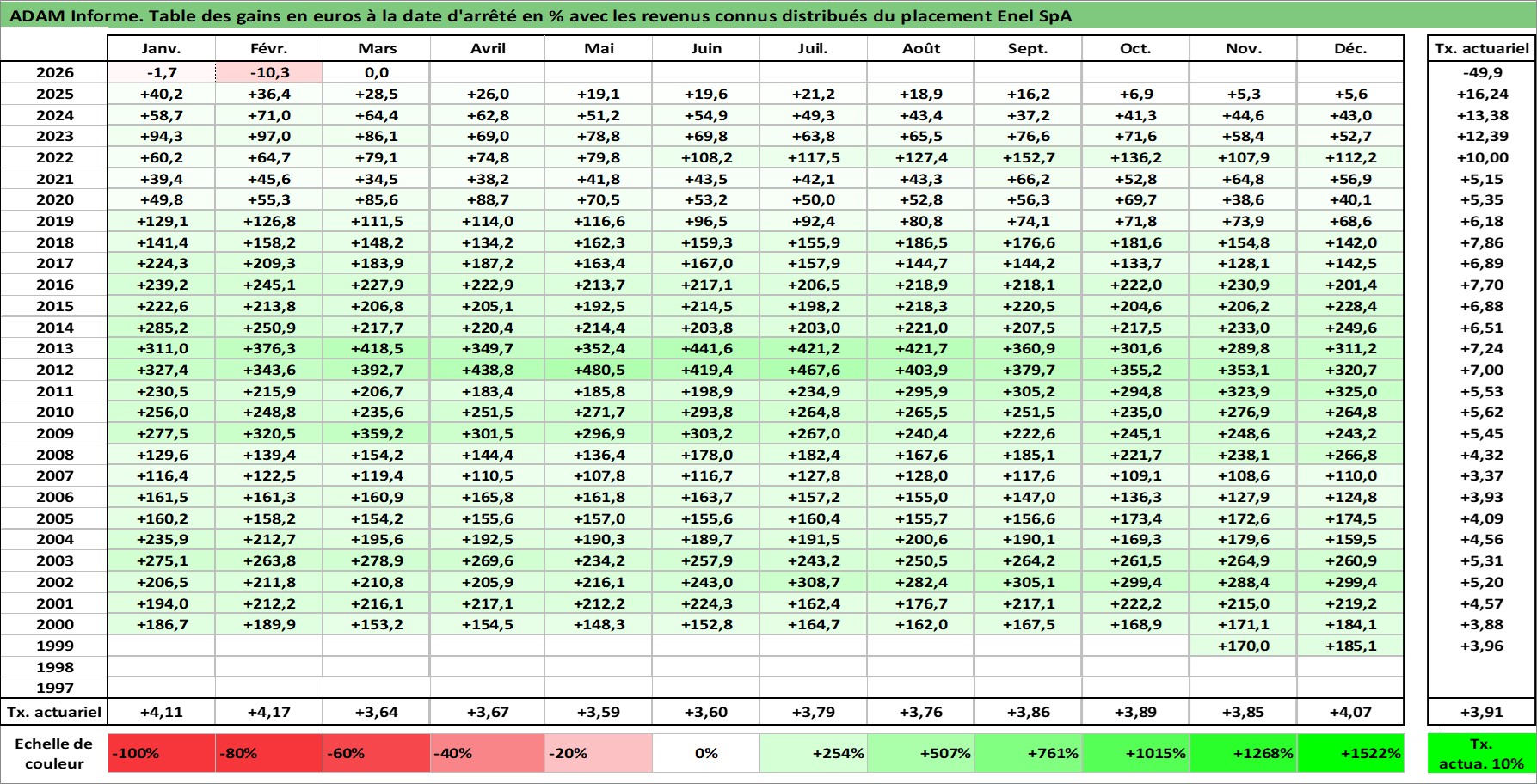
Task: Select the +418,5 cell for Mars 2013
Action: click(376, 349)
